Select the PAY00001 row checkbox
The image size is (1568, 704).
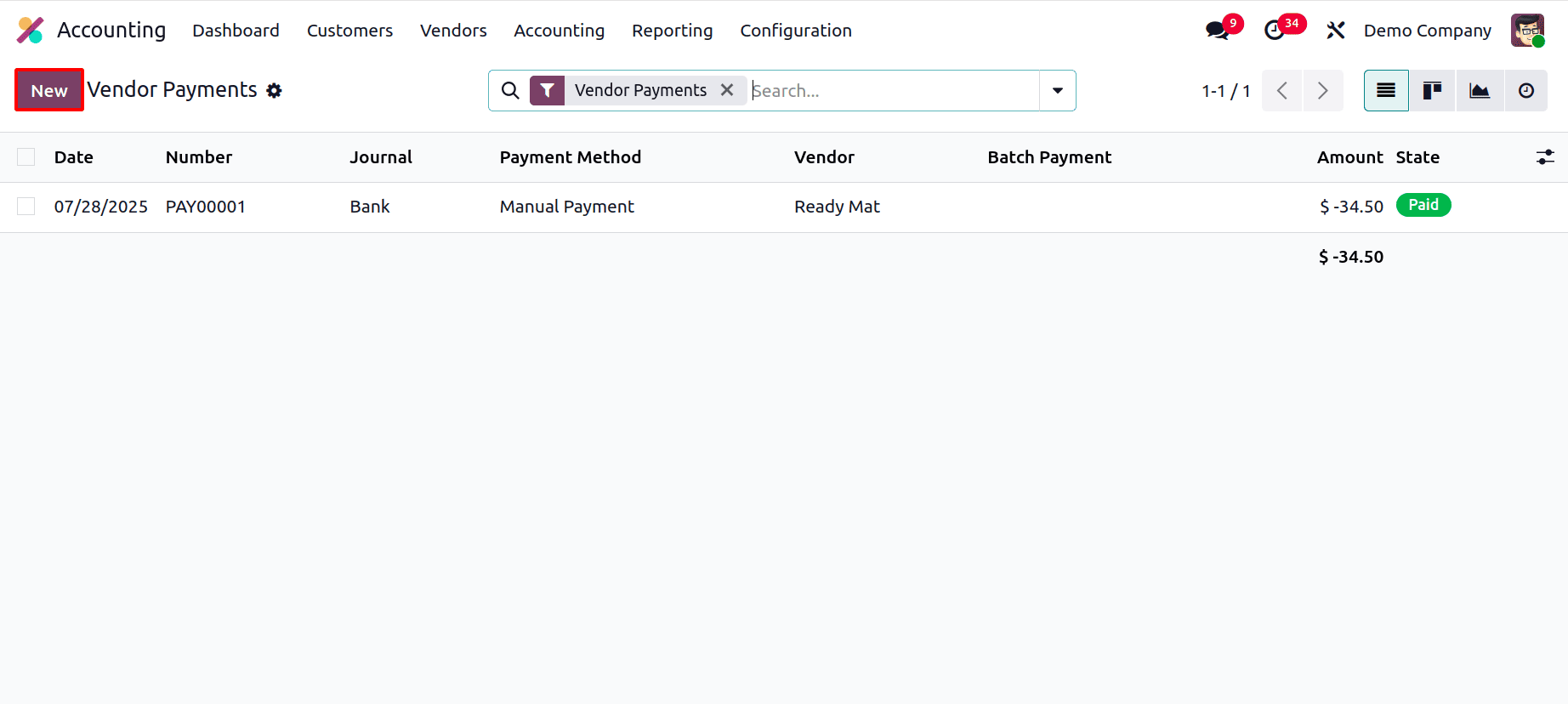click(x=26, y=207)
